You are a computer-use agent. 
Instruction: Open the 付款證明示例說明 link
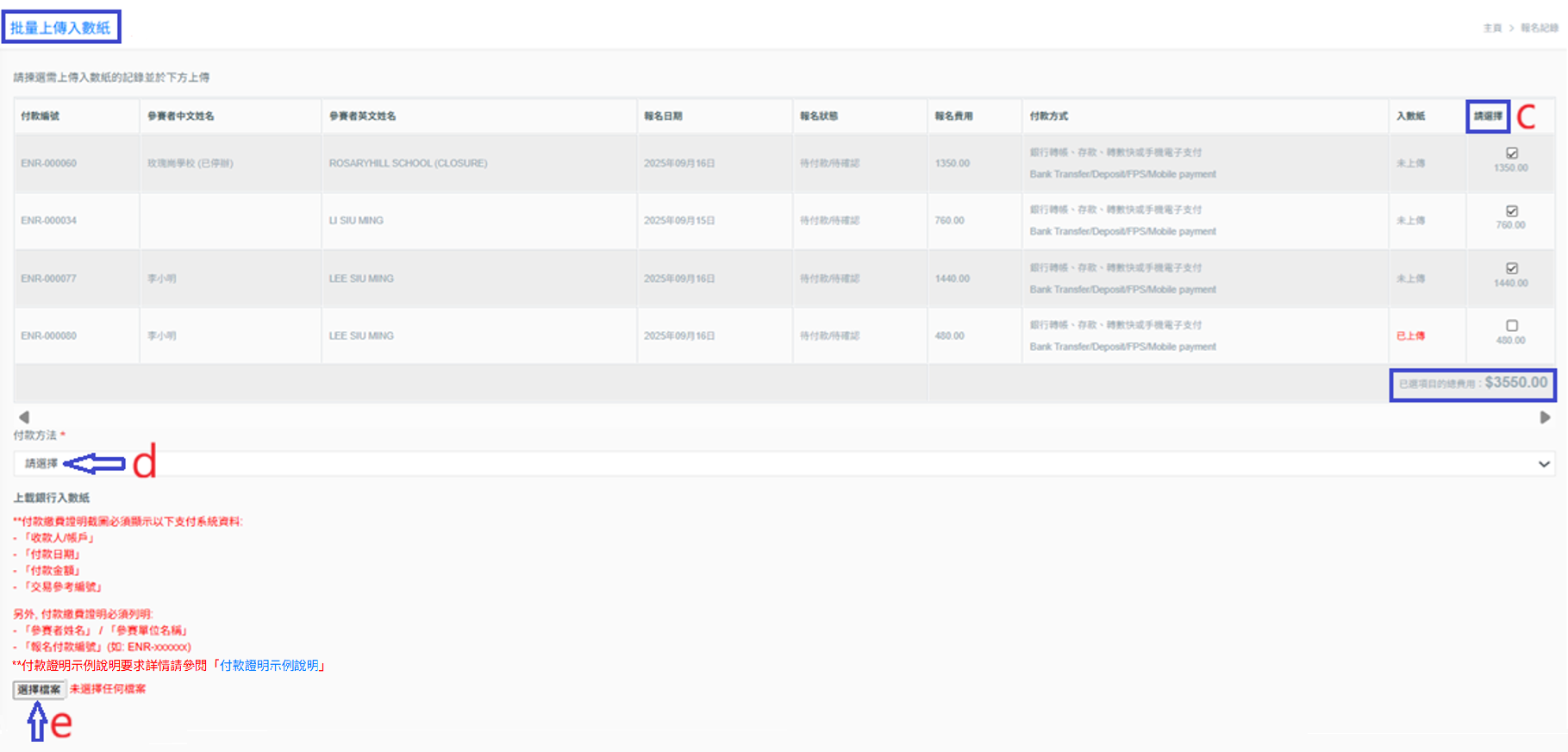pos(269,665)
